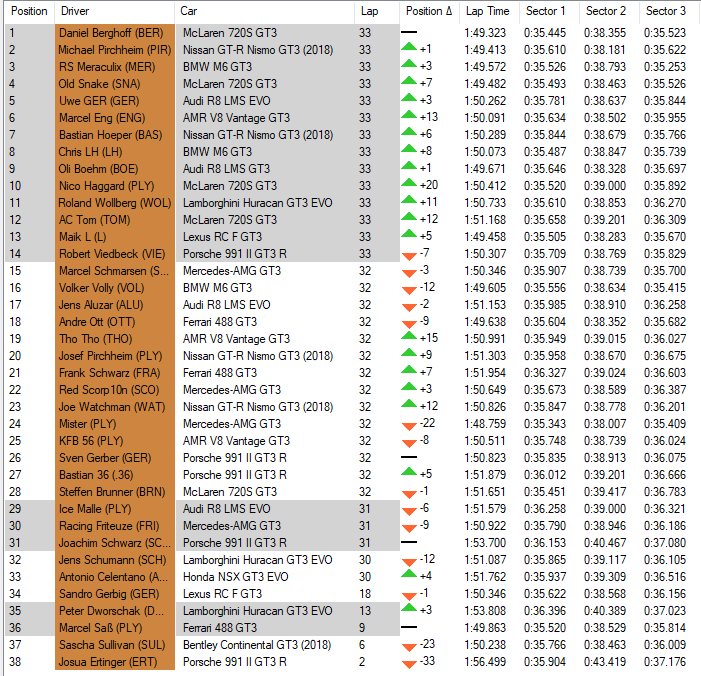Select Marcel Eng's green position gain arrow
Viewport: 701px width, 676px height.
click(x=409, y=117)
